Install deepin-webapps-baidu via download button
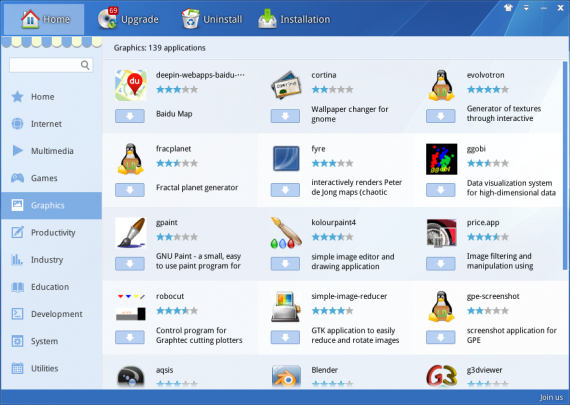 130,116
